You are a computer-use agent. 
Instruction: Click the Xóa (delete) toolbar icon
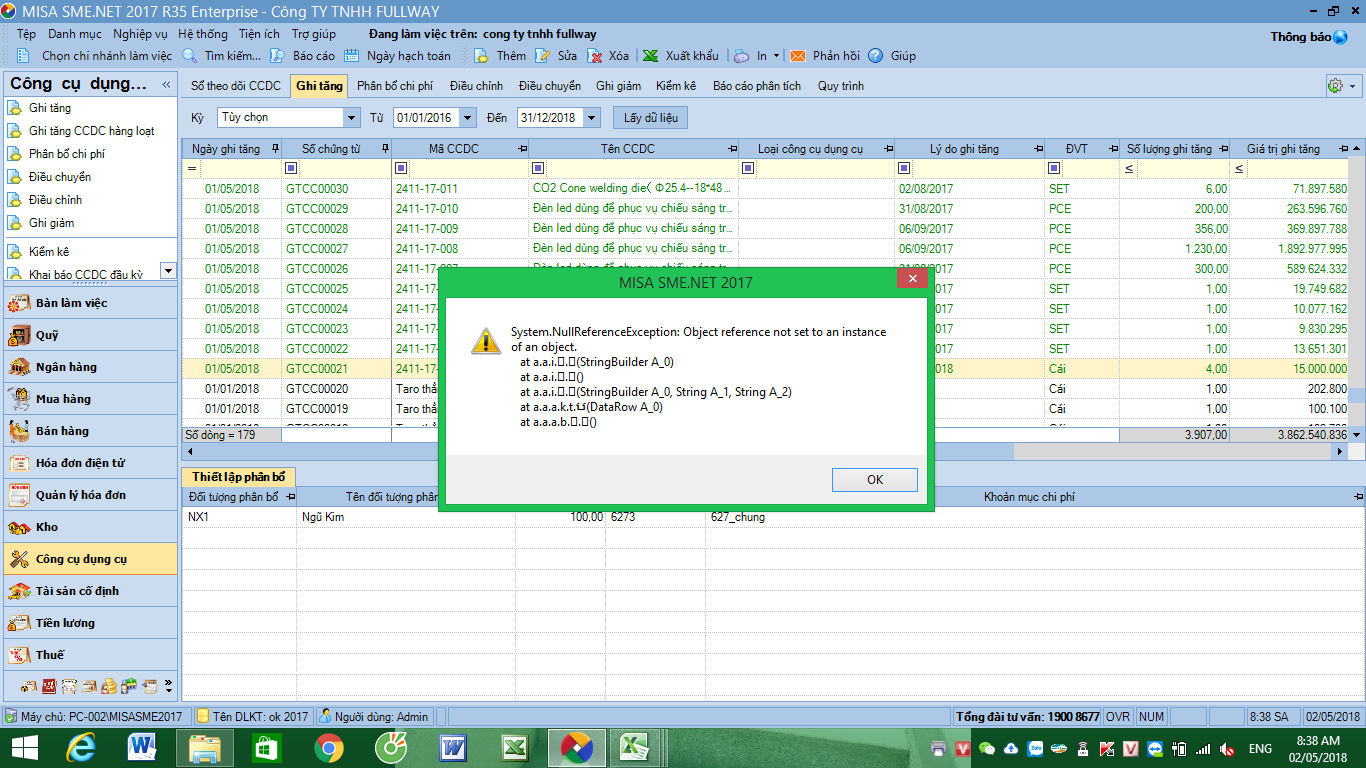pyautogui.click(x=594, y=56)
